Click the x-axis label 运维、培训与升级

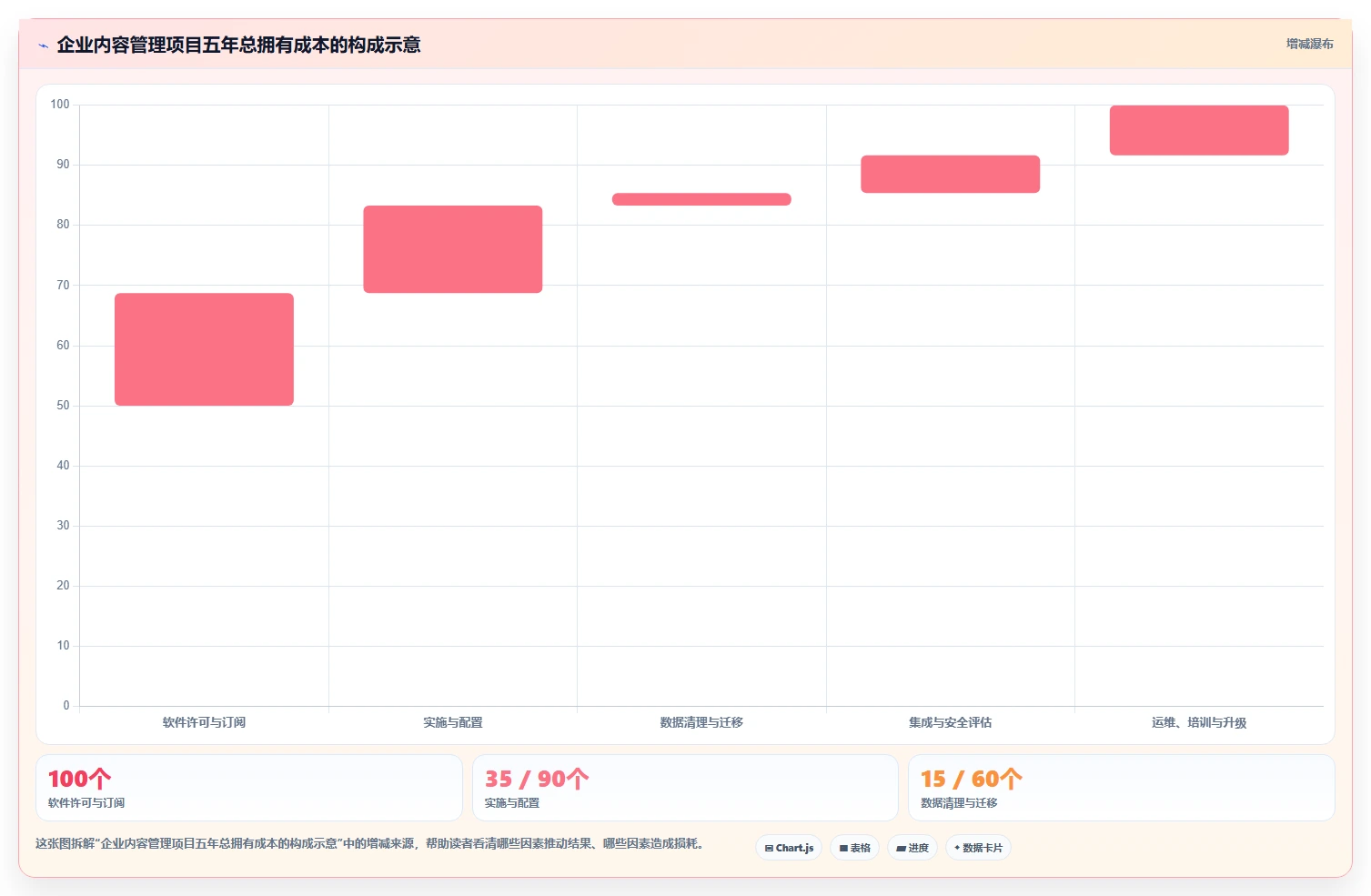click(x=1199, y=722)
